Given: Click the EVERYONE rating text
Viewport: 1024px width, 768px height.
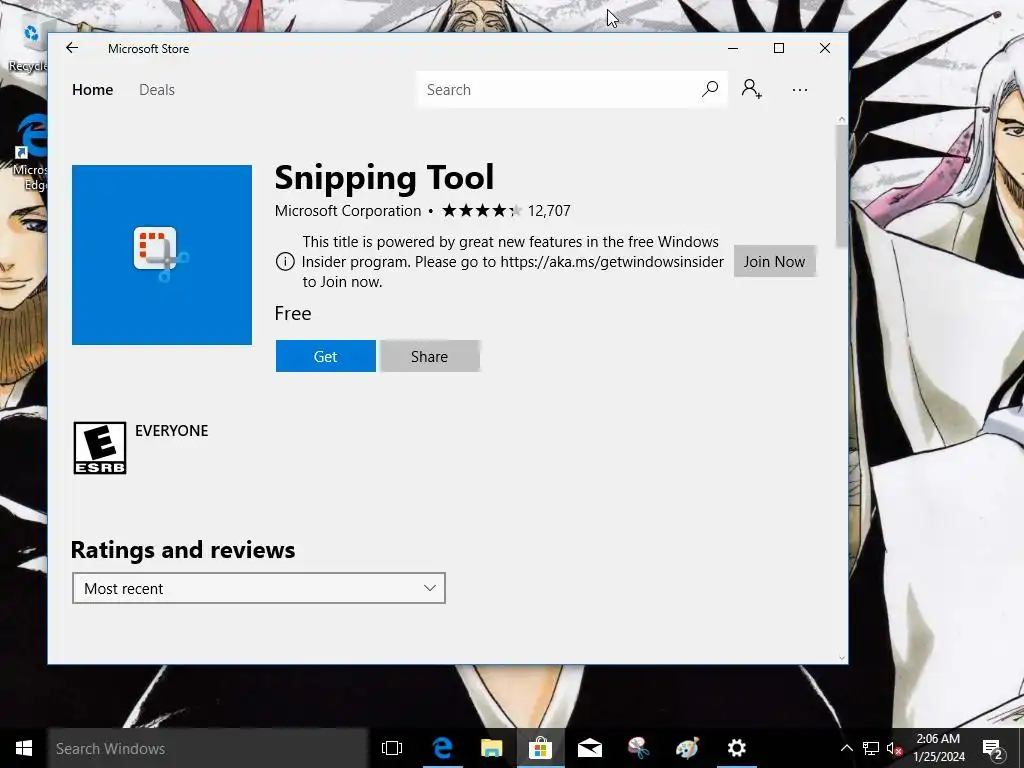Looking at the screenshot, I should click(x=172, y=430).
